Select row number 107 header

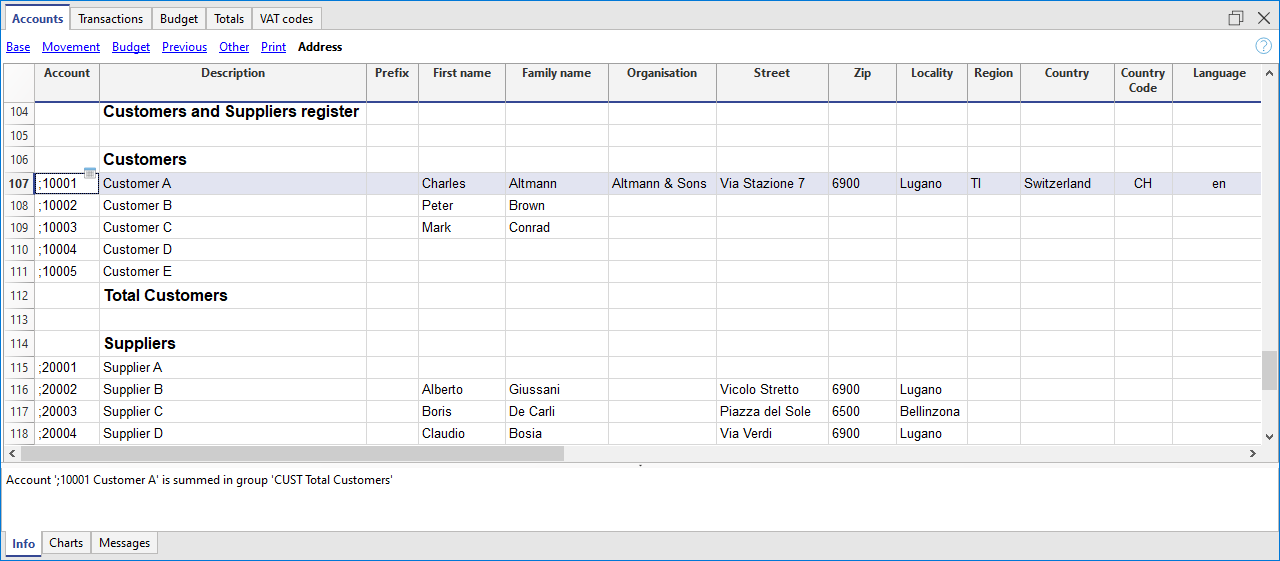pos(19,183)
